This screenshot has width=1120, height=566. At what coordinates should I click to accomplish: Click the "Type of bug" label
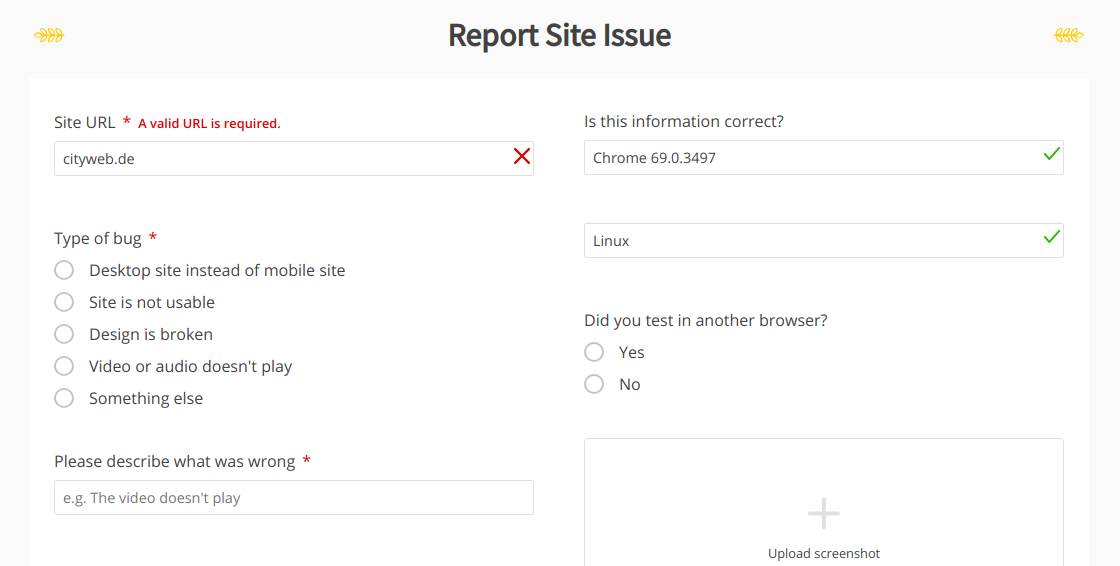[98, 239]
